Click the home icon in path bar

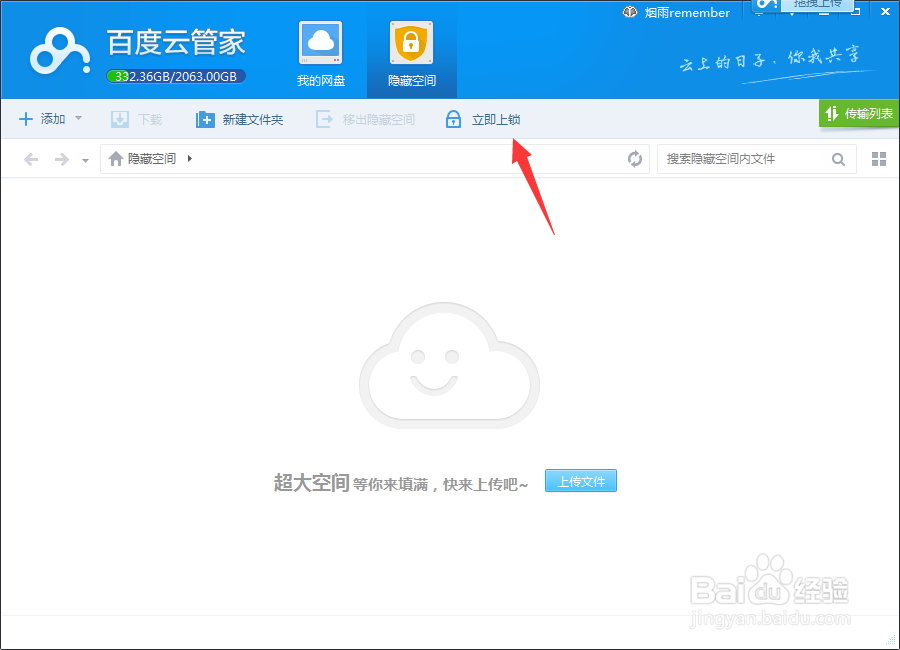point(116,158)
